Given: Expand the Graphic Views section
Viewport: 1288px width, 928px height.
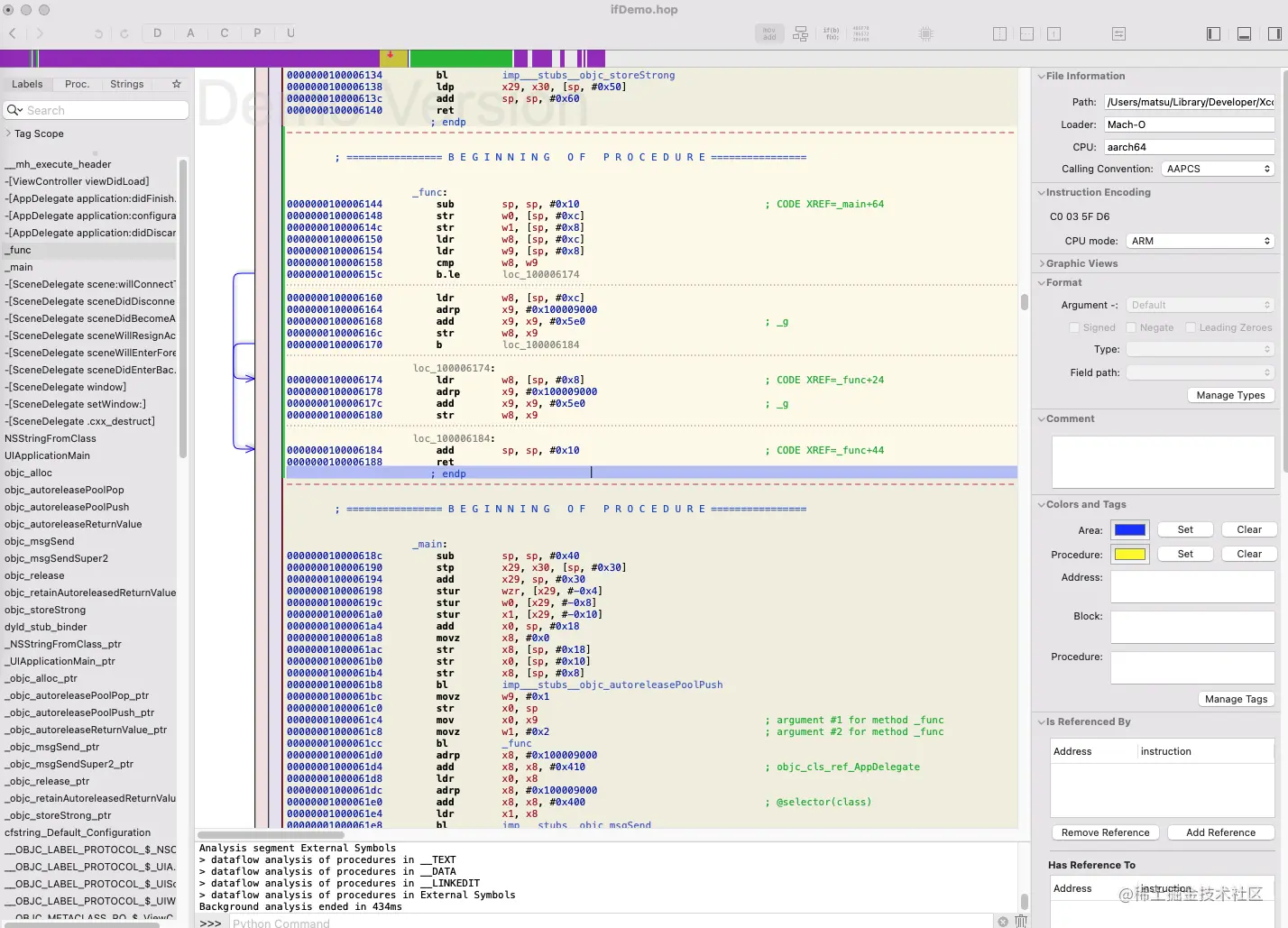Looking at the screenshot, I should pos(1081,263).
